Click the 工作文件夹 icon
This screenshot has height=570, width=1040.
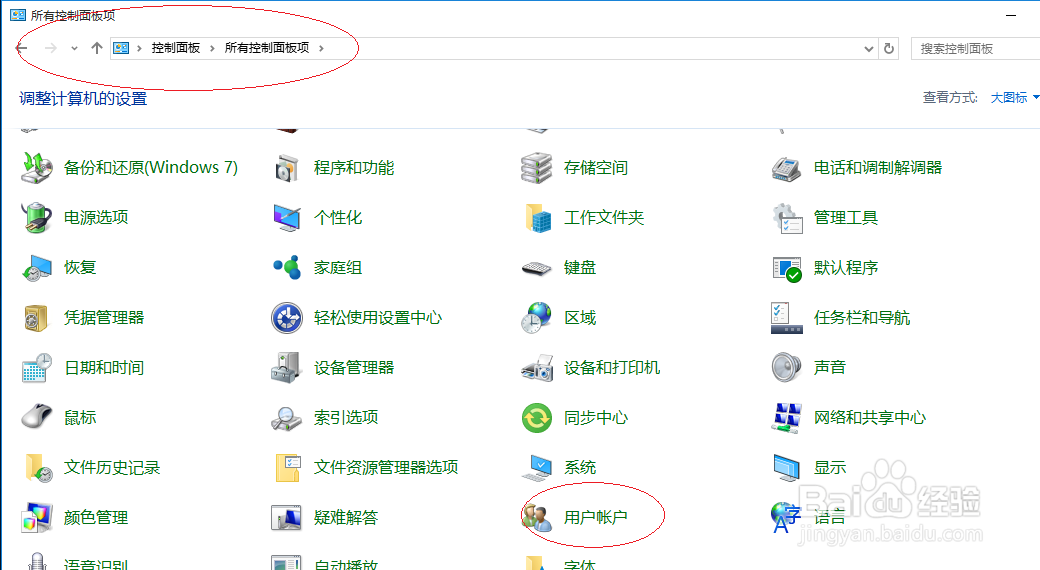[x=537, y=217]
